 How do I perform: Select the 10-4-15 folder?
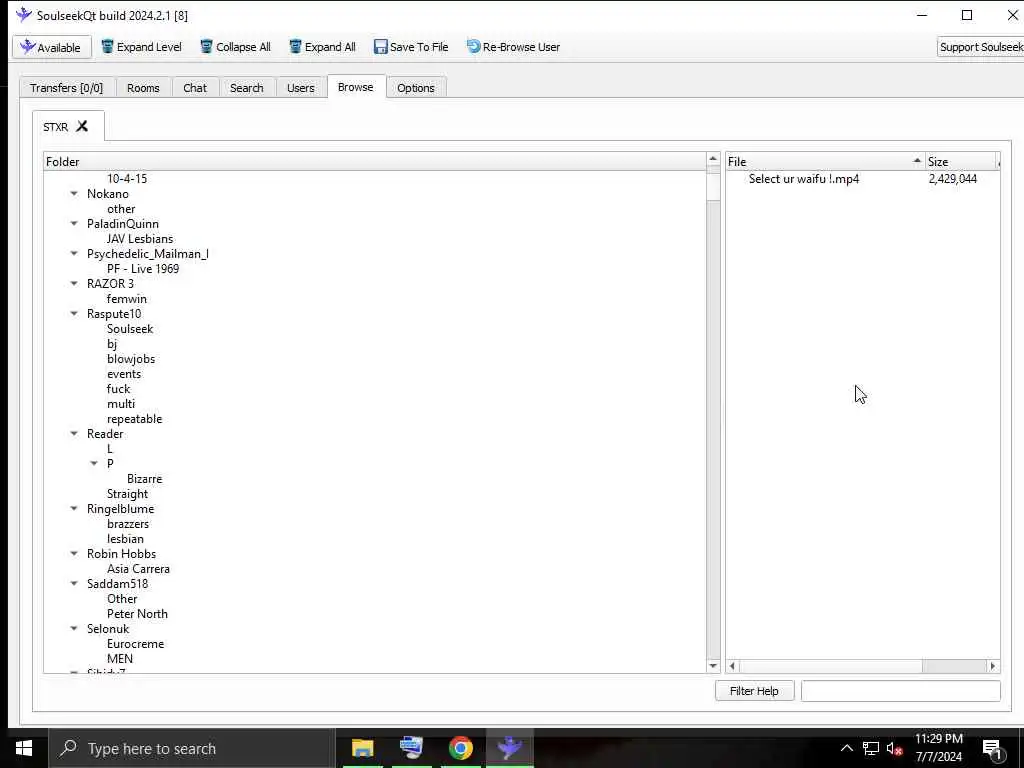click(x=127, y=179)
